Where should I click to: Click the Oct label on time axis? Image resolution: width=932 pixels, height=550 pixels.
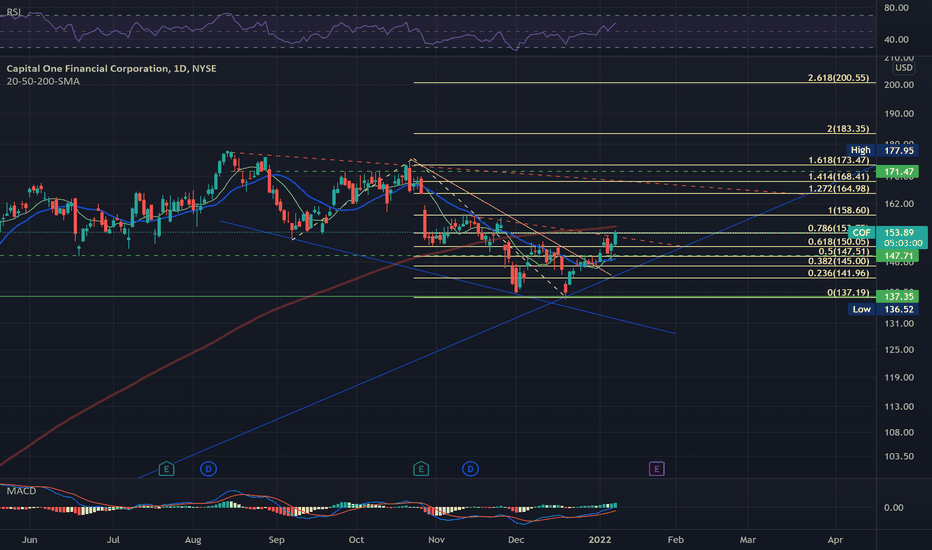[356, 540]
